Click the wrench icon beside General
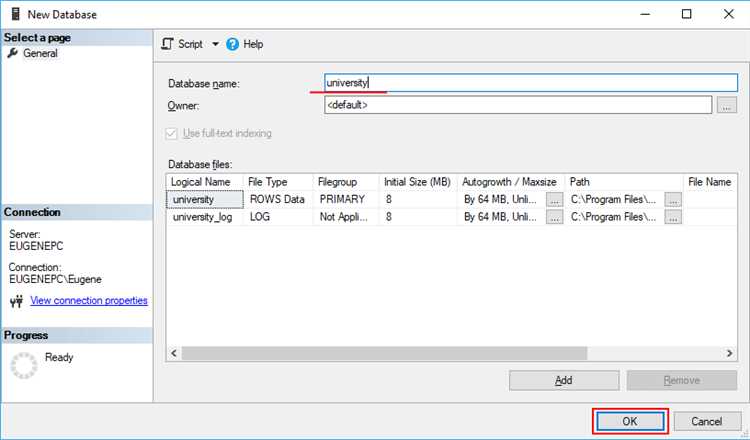 12,53
